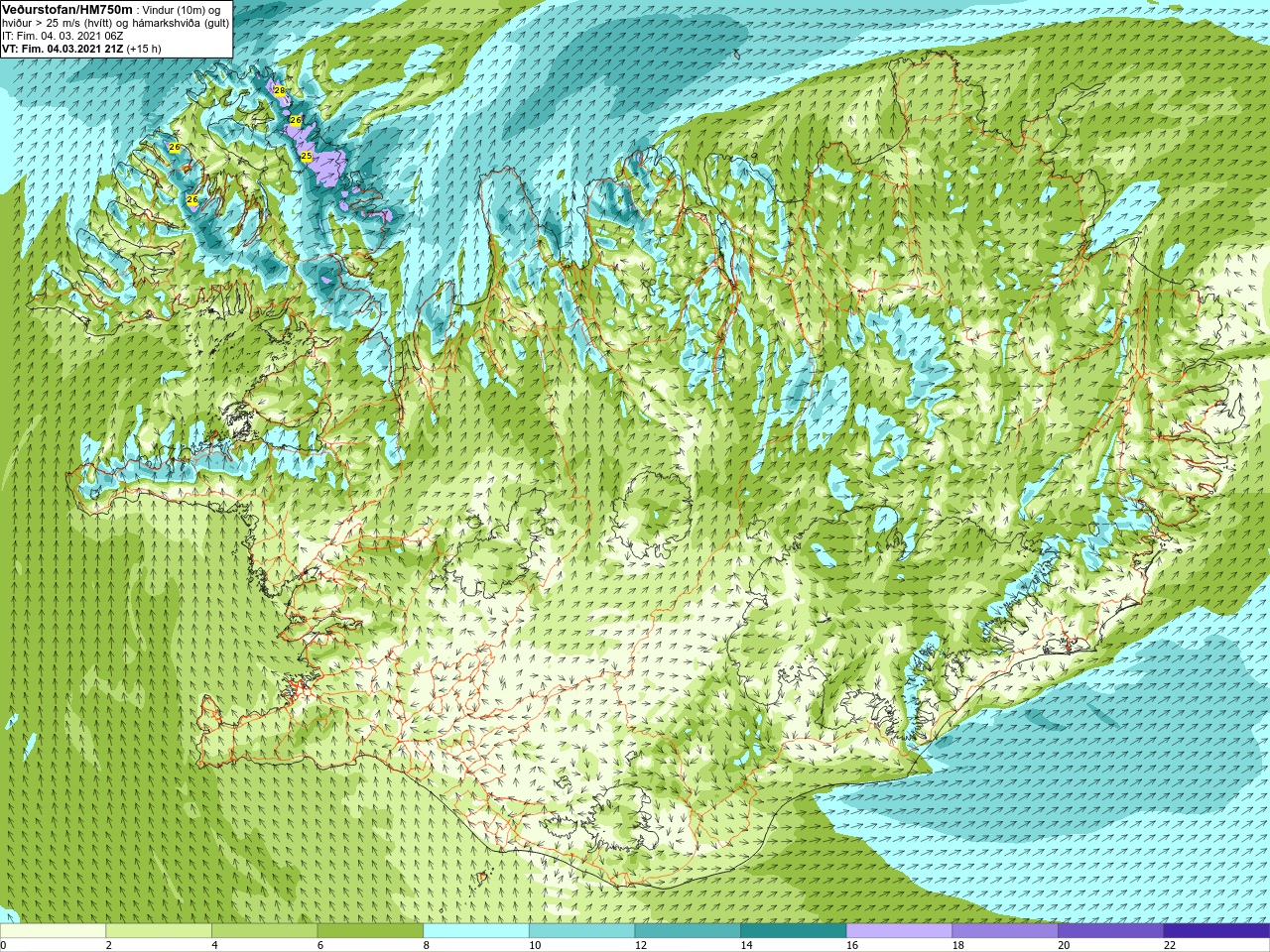This screenshot has height=952, width=1270.
Task: Click the yellow 25 gust label
Action: click(307, 156)
